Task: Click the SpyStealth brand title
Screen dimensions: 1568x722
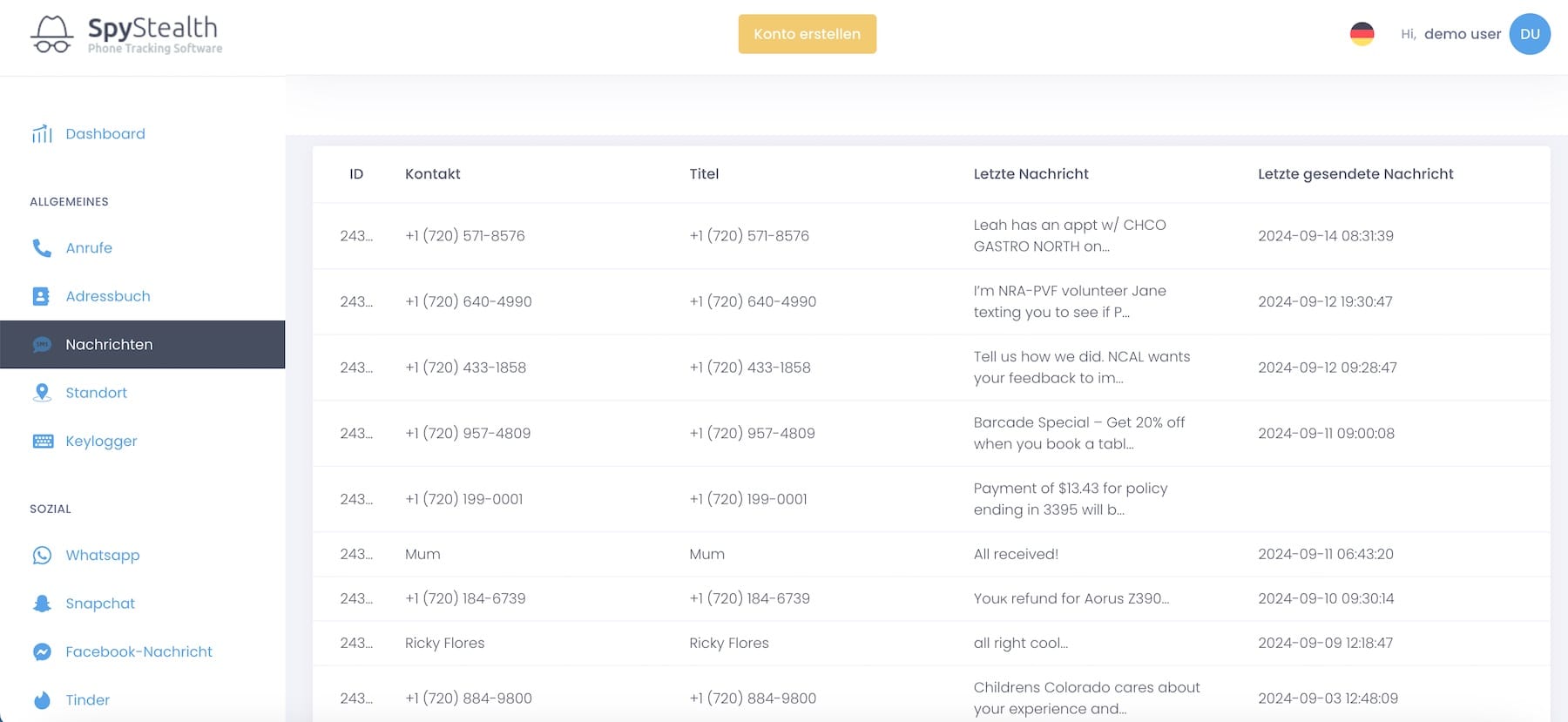Action: click(152, 28)
